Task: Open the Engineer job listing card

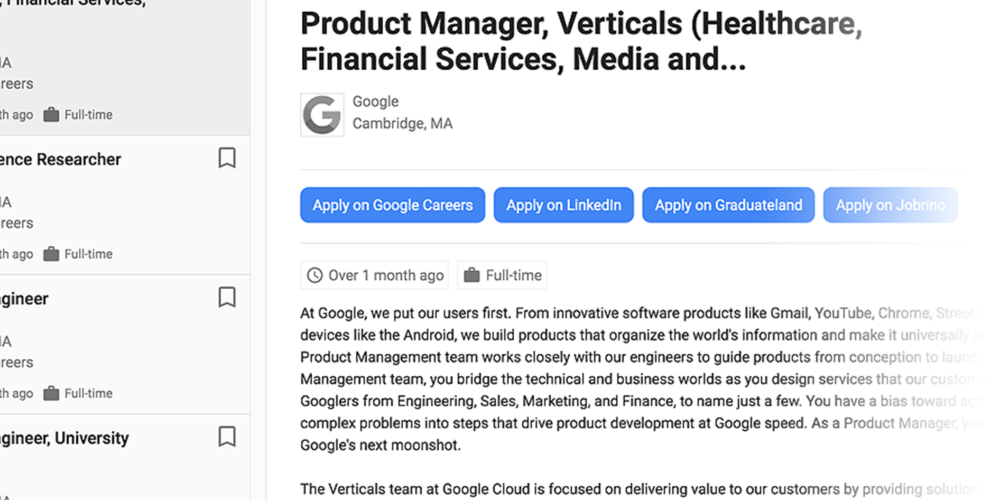Action: coord(125,344)
